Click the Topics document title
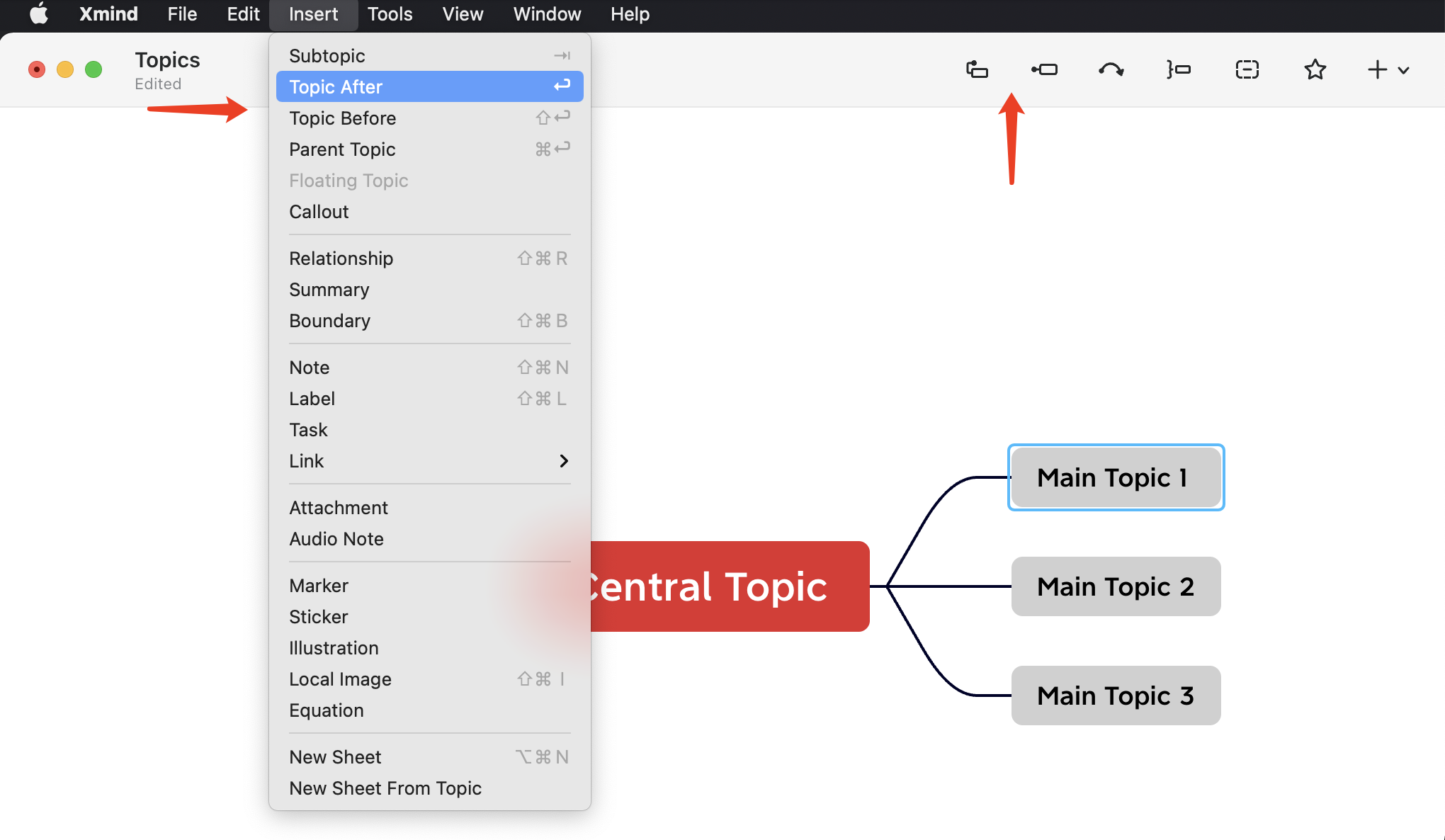 pos(167,59)
